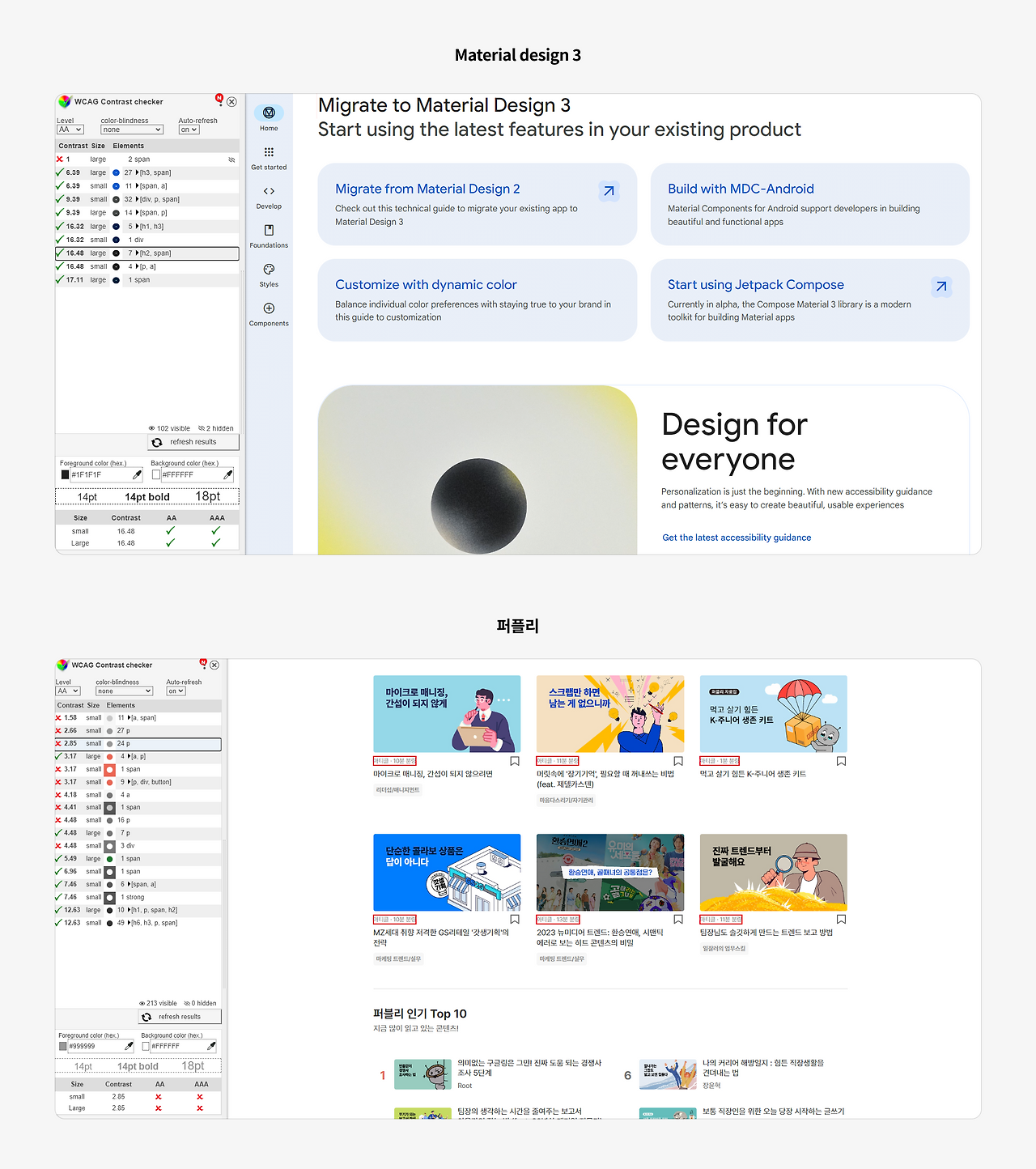The width and height of the screenshot is (1036, 1169).
Task: Open the 나의 커리어 해방일지 ranked article
Action: 763,1068
